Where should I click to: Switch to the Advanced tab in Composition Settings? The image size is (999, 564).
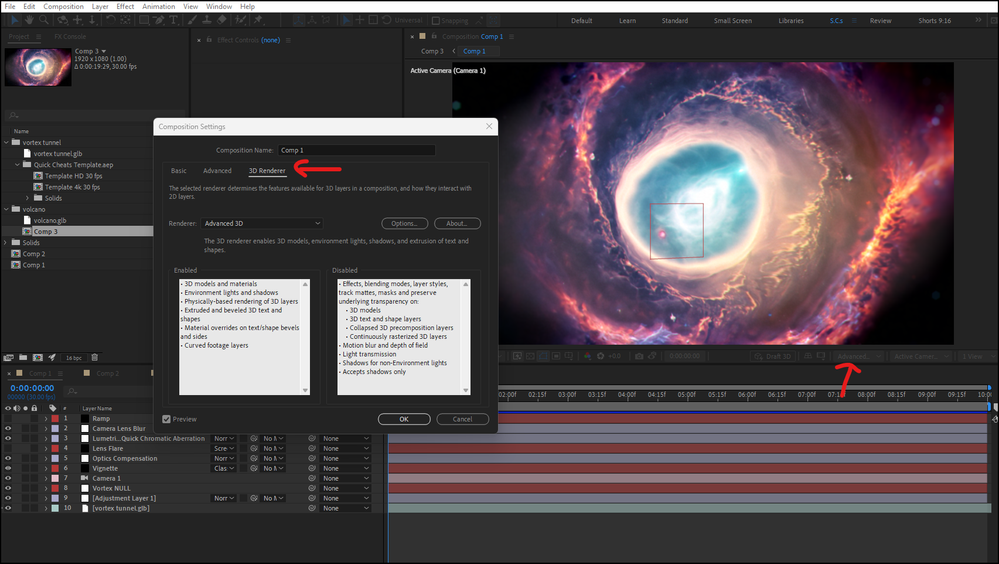coord(217,170)
